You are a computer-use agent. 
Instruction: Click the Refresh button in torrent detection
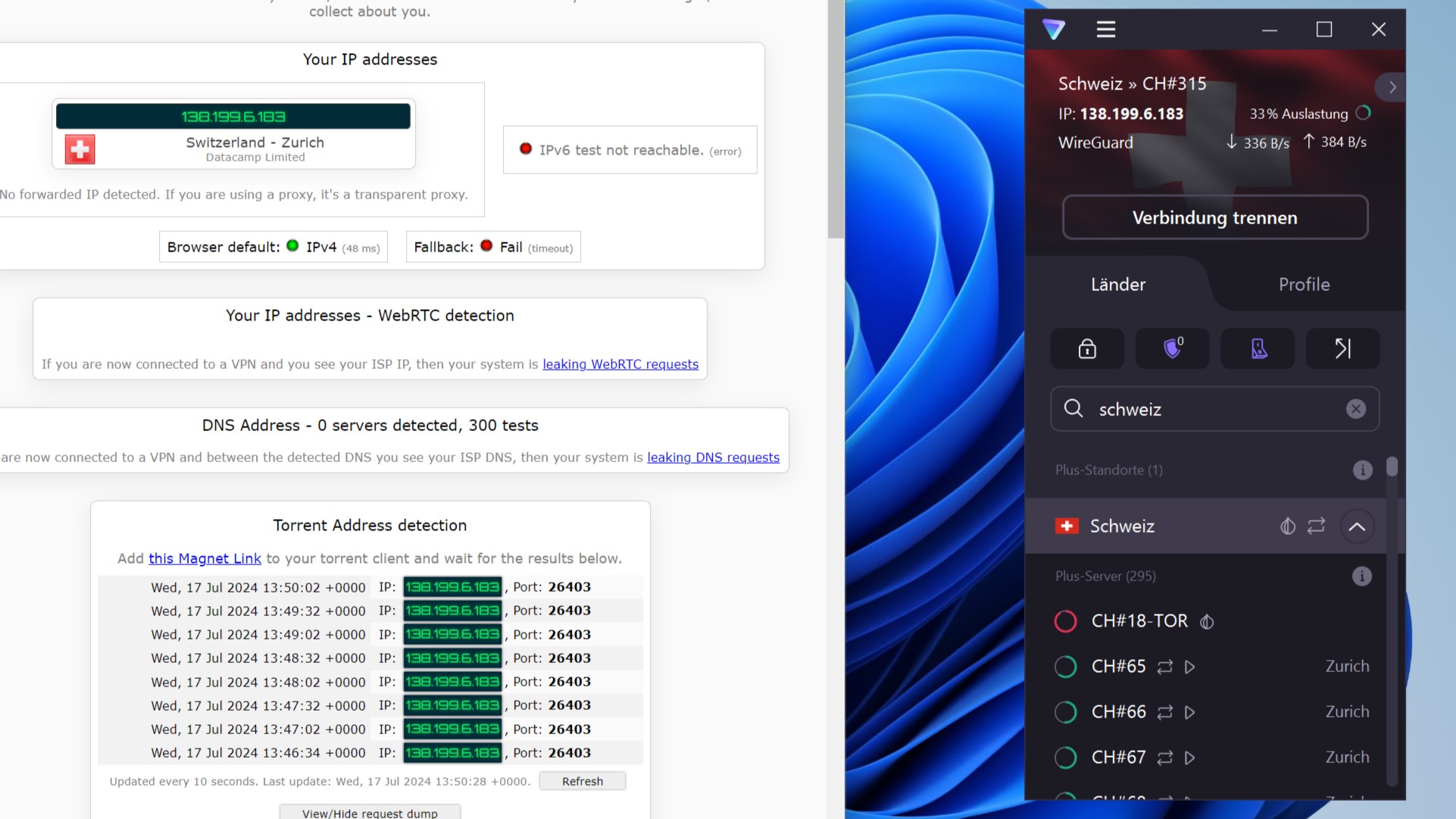[583, 781]
